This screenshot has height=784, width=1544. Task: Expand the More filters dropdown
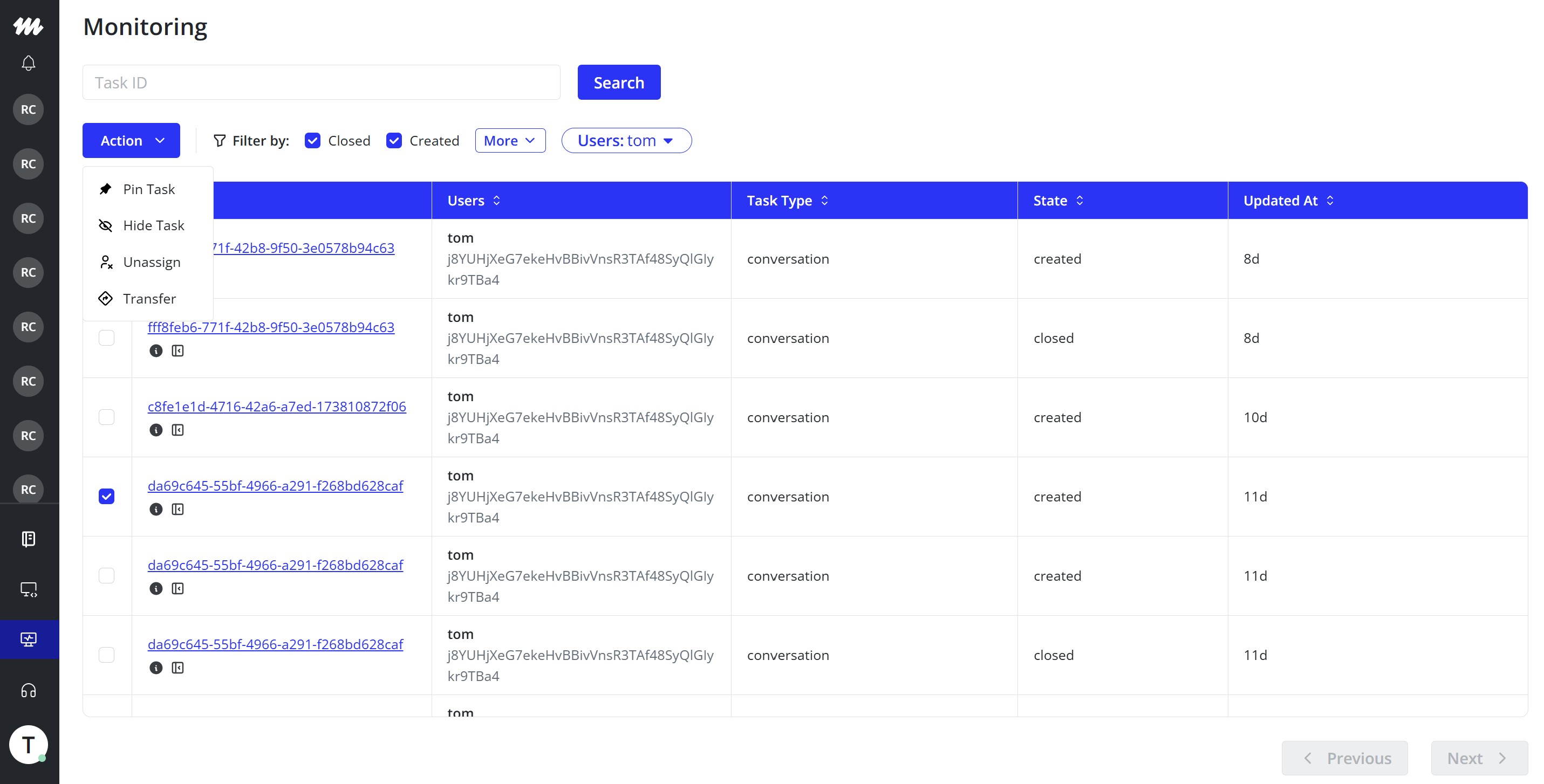pyautogui.click(x=510, y=141)
